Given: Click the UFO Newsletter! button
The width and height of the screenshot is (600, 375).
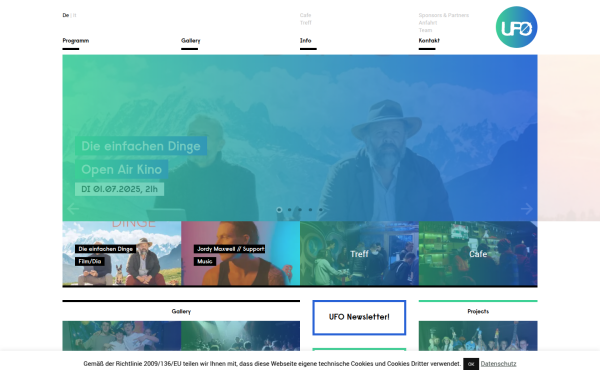Looking at the screenshot, I should tap(359, 317).
